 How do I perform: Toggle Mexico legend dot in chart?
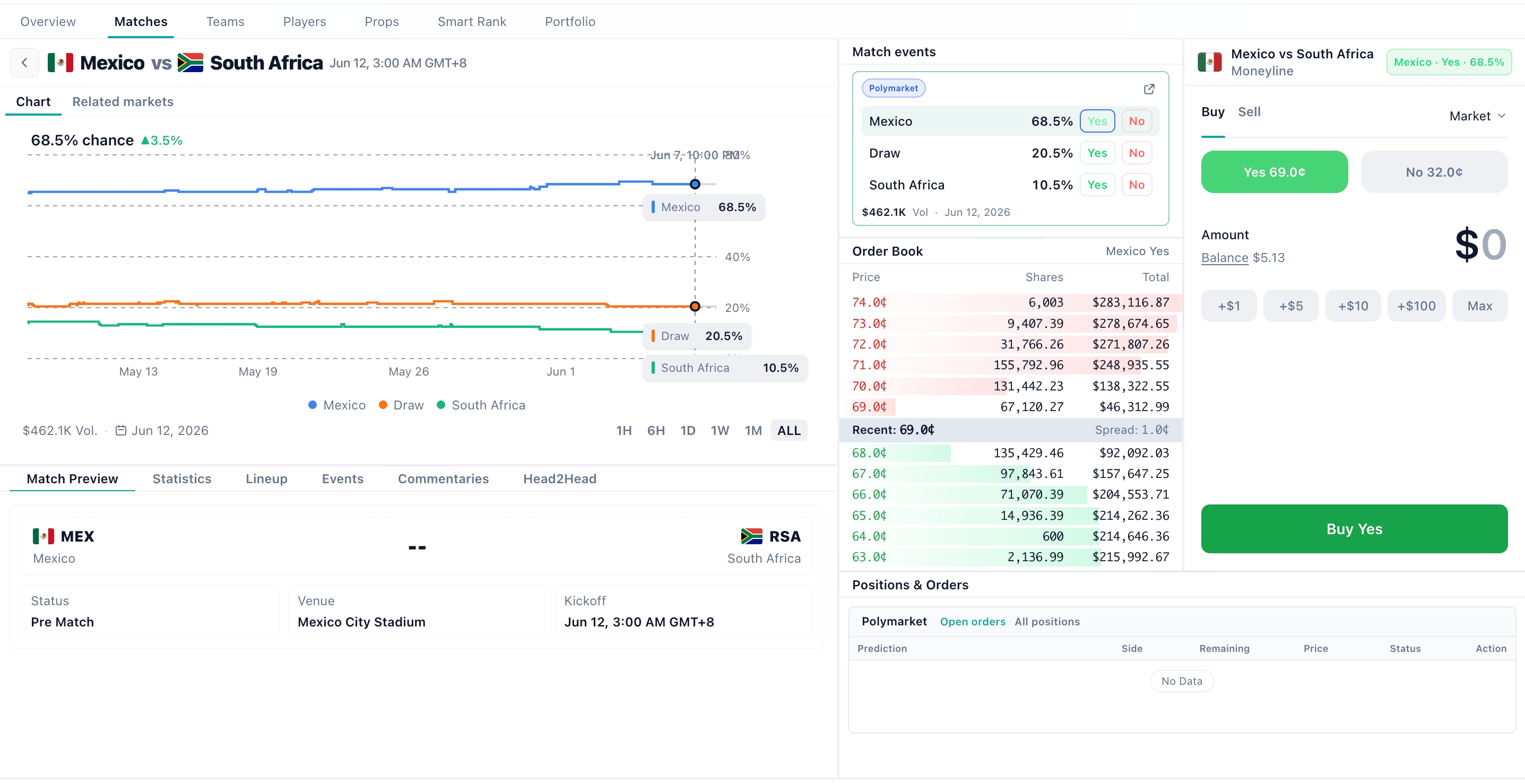click(313, 405)
